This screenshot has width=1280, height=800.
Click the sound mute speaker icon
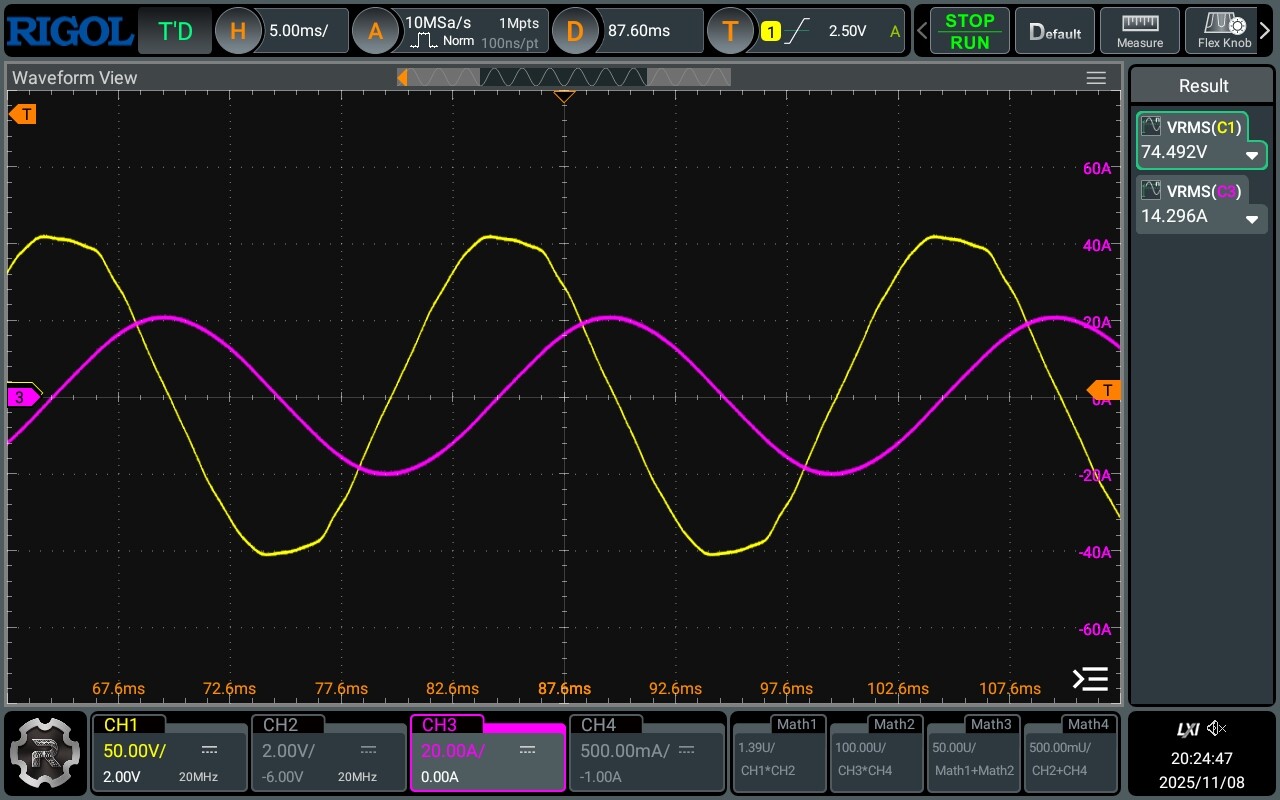coord(1216,728)
